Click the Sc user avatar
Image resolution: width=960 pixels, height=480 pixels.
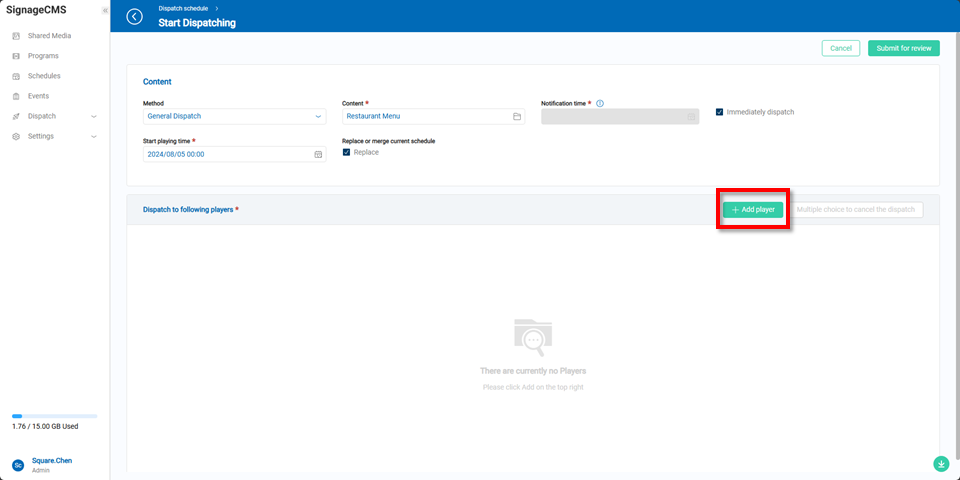18,465
